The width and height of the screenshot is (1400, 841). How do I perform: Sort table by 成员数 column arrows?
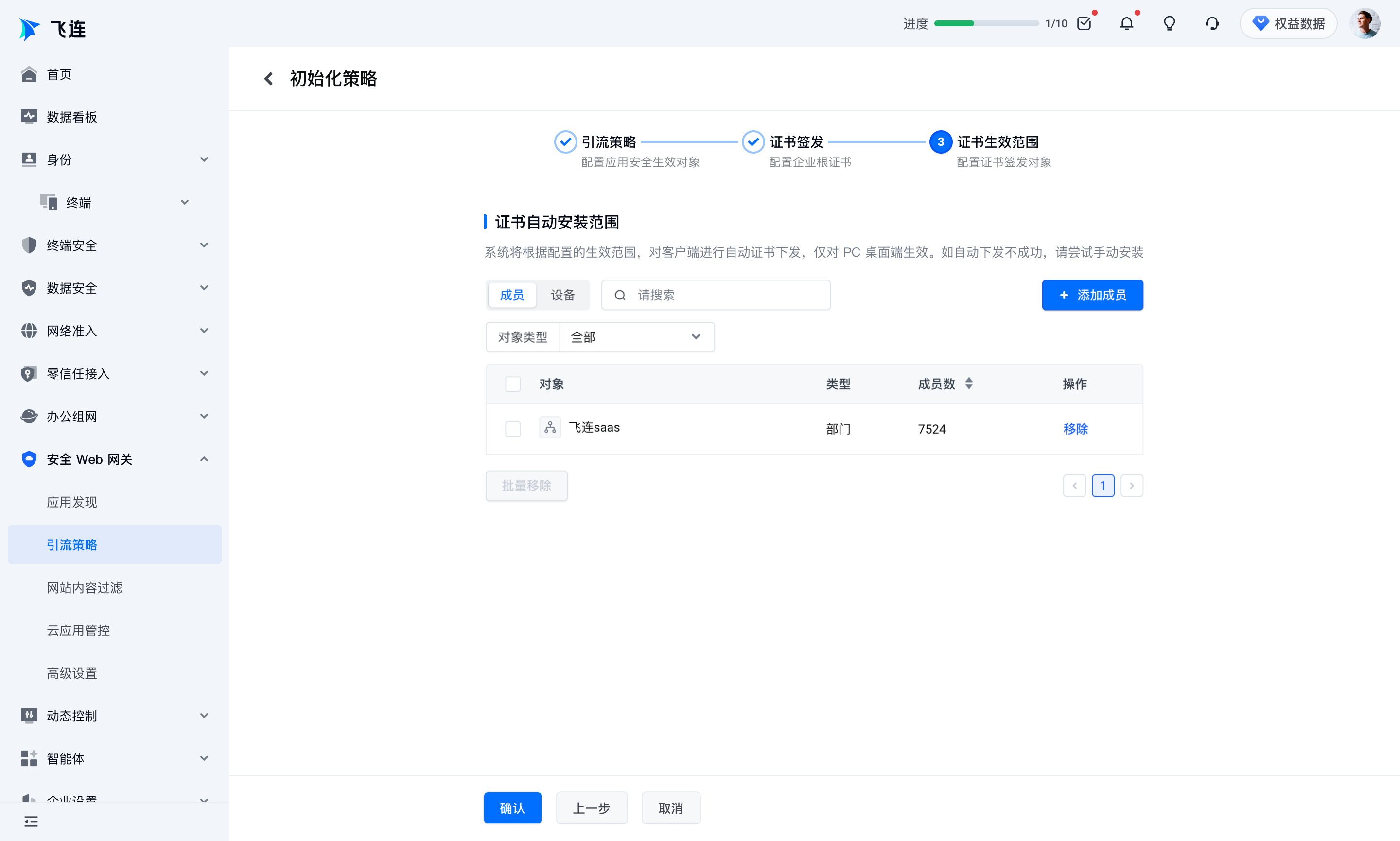click(969, 384)
